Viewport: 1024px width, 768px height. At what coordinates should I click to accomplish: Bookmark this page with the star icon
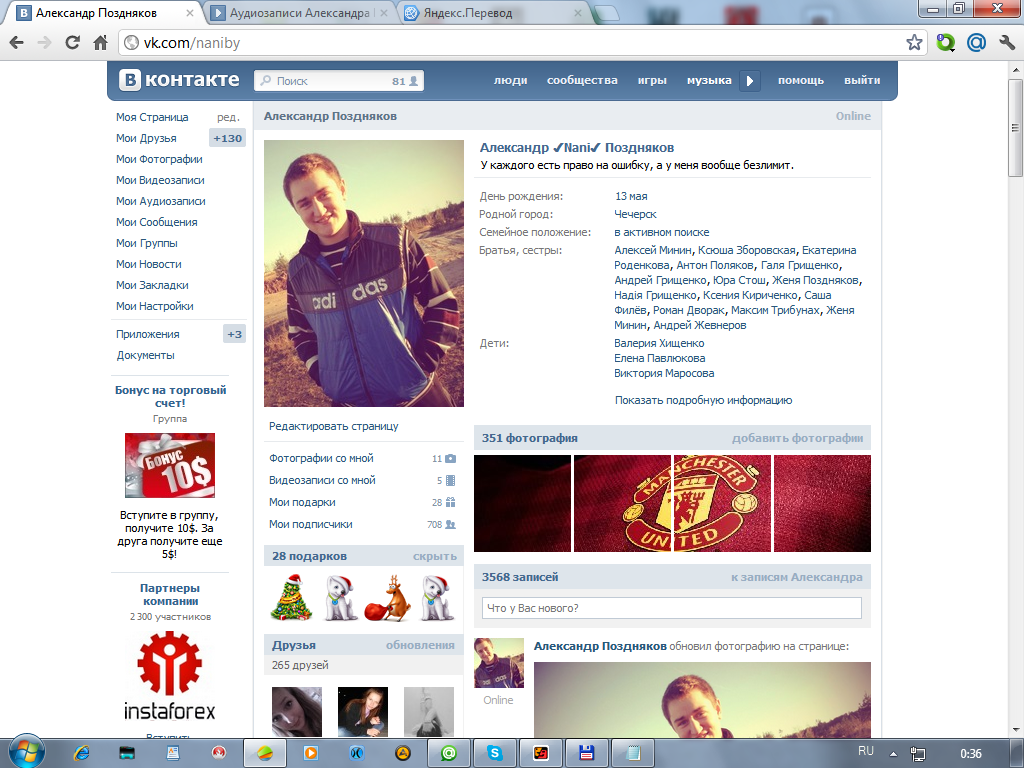tap(914, 43)
